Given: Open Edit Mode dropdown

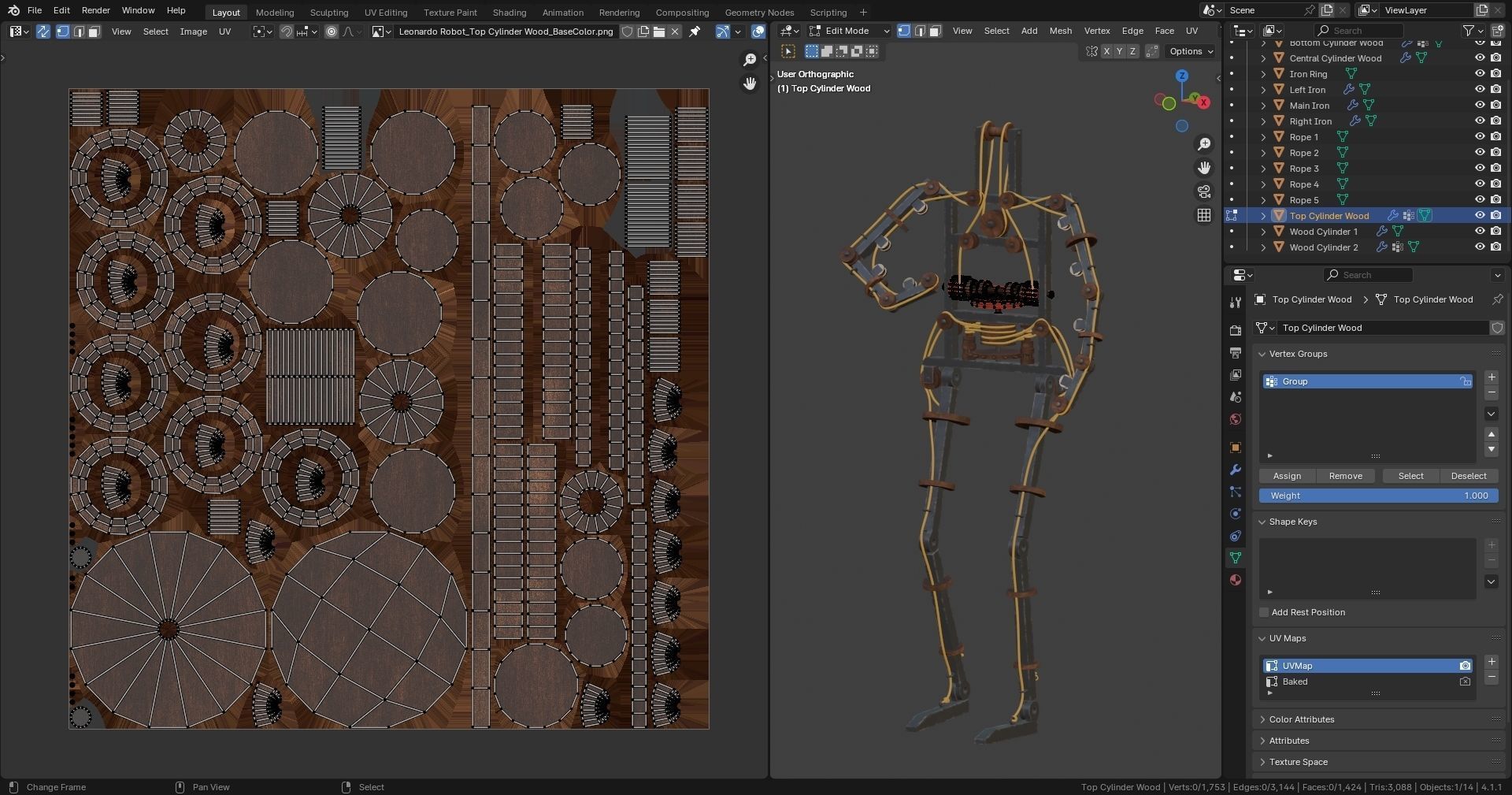Looking at the screenshot, I should (849, 31).
